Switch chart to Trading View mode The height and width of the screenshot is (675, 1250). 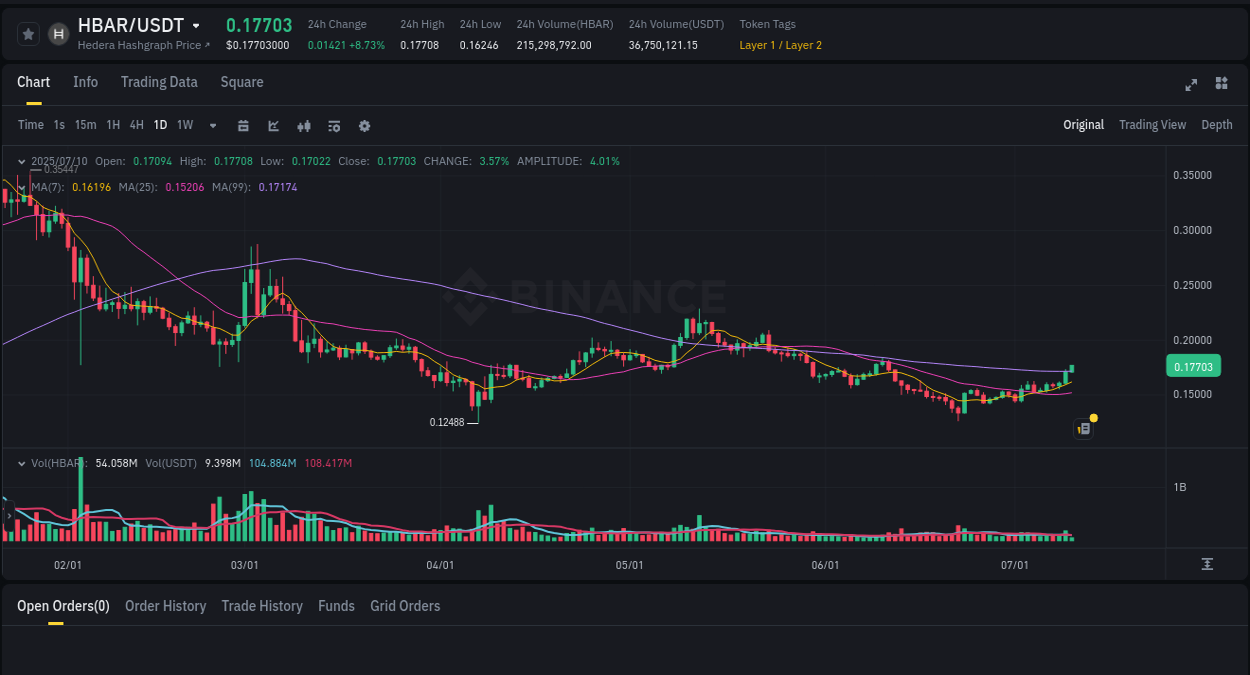coord(1152,124)
